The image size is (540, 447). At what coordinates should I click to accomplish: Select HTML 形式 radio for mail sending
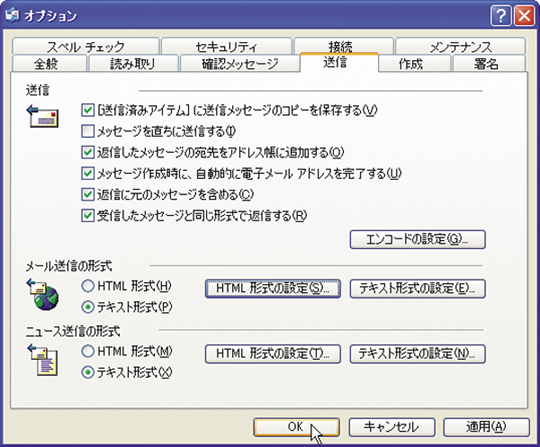[87, 286]
